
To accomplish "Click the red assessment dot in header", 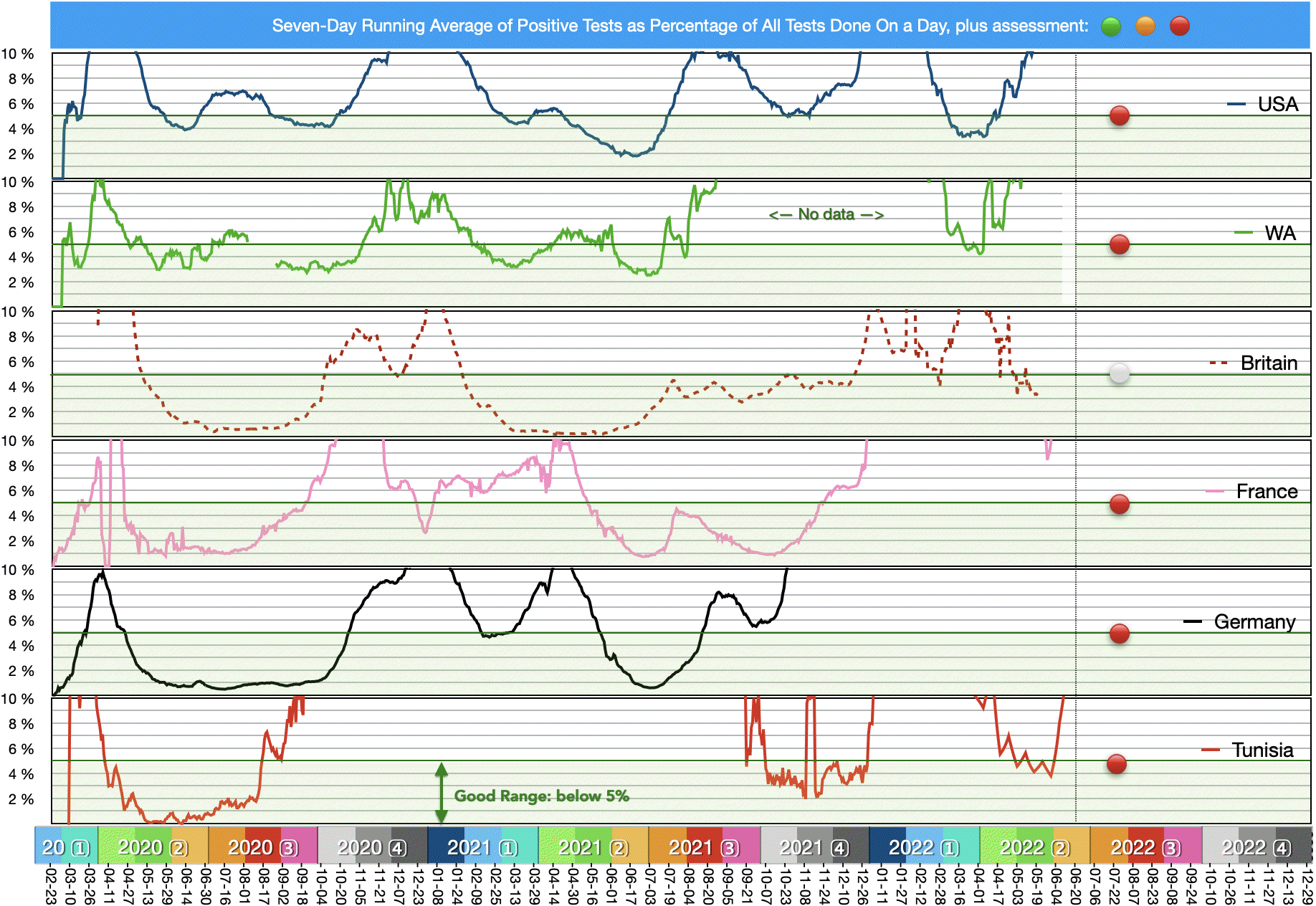I will pyautogui.click(x=1179, y=27).
